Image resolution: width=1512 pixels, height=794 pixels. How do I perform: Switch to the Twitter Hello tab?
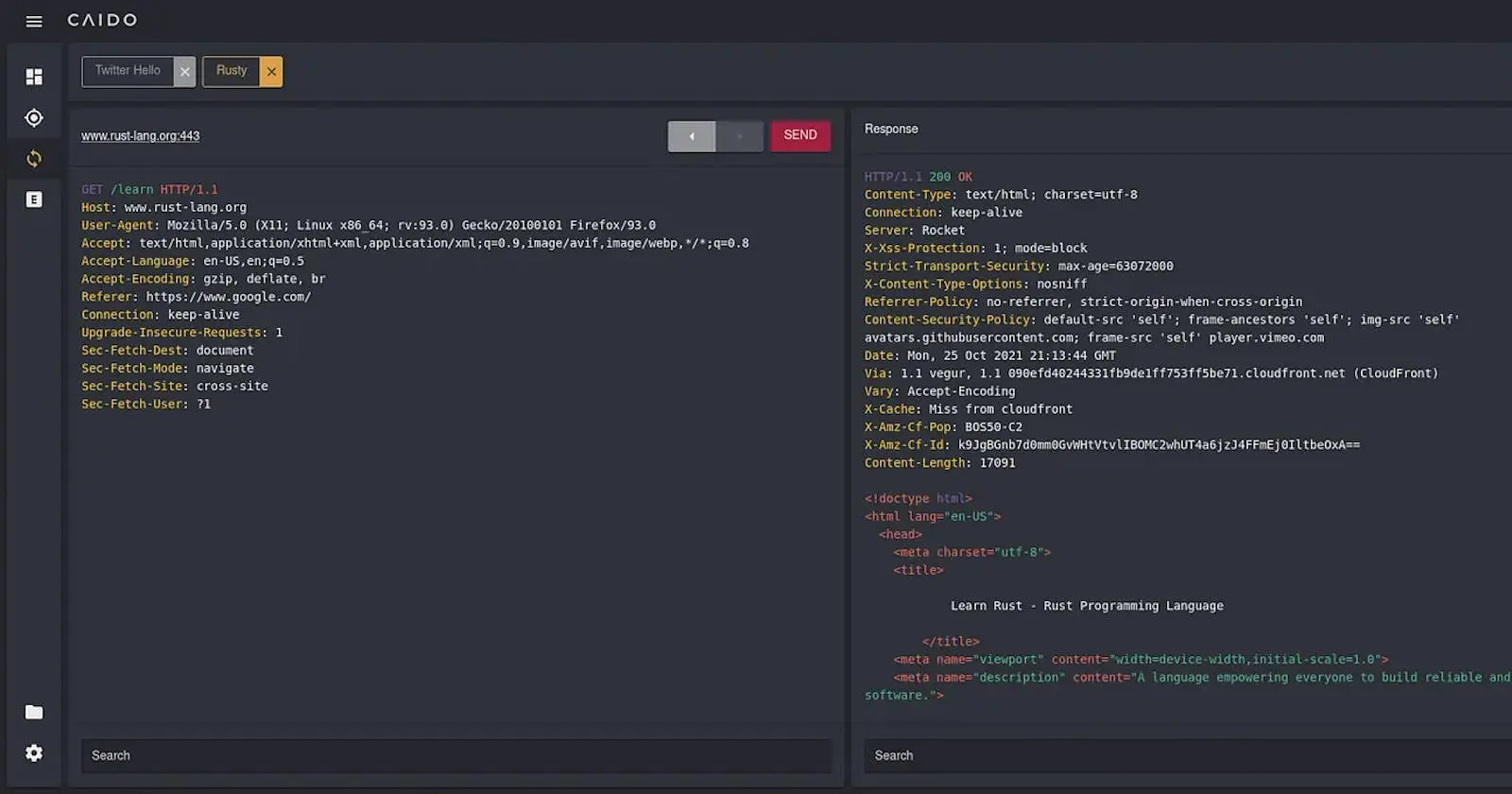(128, 71)
